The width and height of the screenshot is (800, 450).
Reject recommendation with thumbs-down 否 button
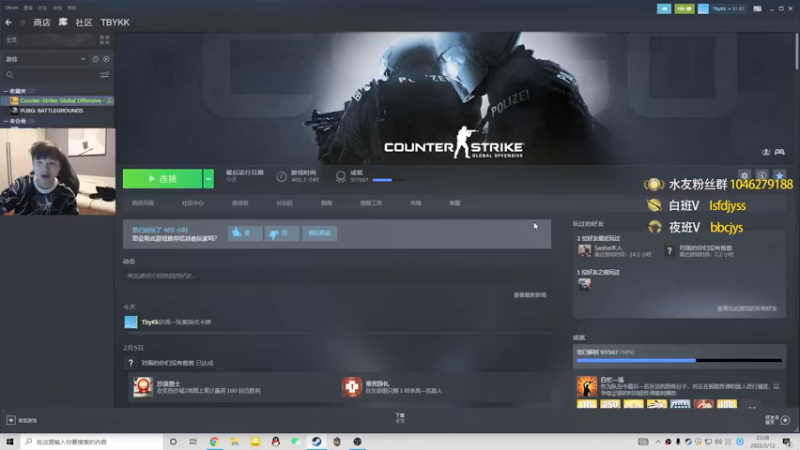tap(282, 233)
